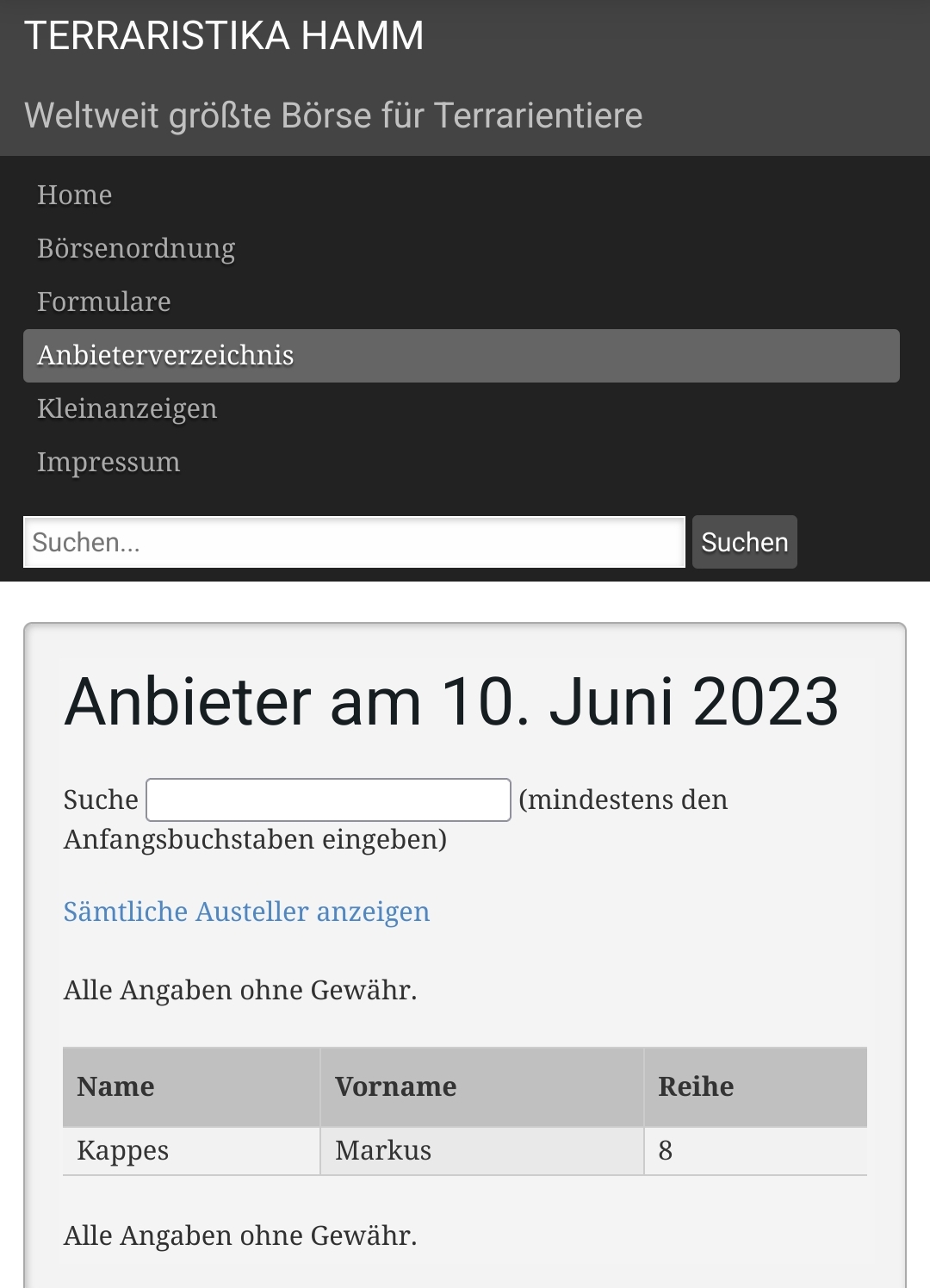Screen dimensions: 930x1288
Task: Click the Vorname column header
Action: [x=482, y=1087]
